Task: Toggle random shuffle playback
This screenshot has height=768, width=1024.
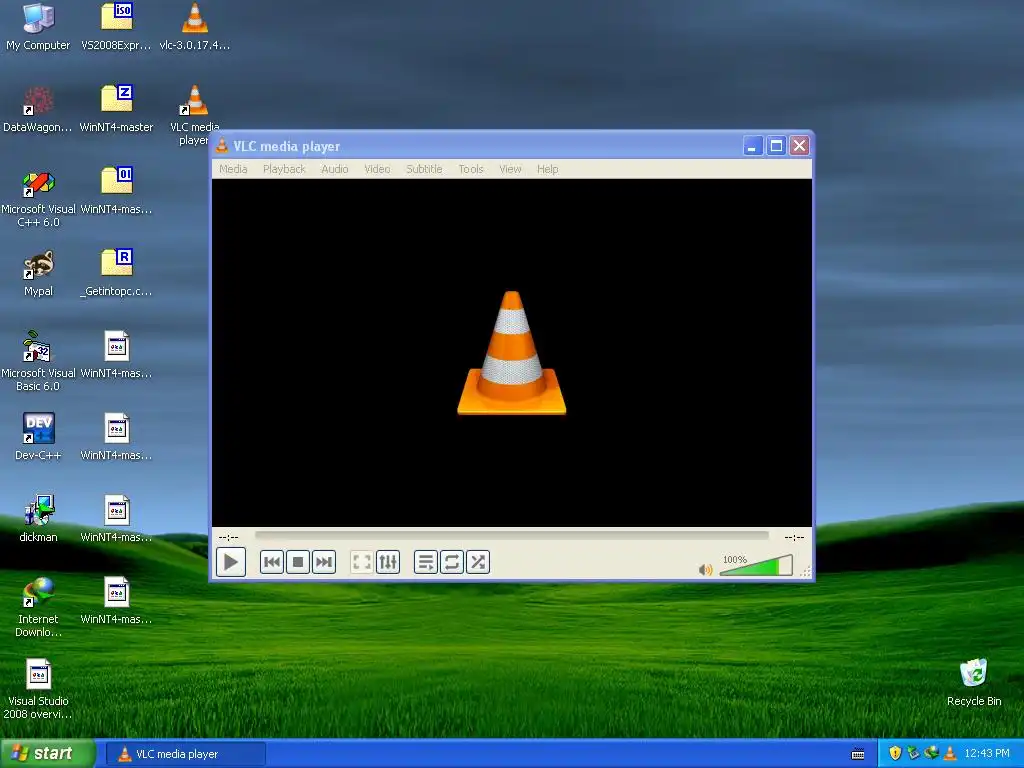Action: tap(478, 562)
